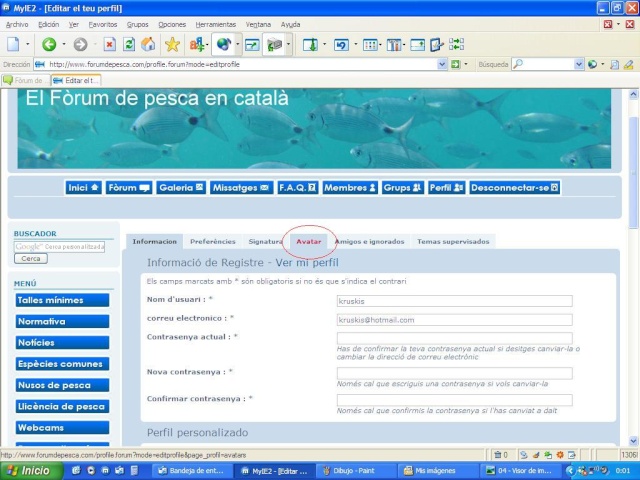Click the Nom d'usuari input field

(454, 301)
